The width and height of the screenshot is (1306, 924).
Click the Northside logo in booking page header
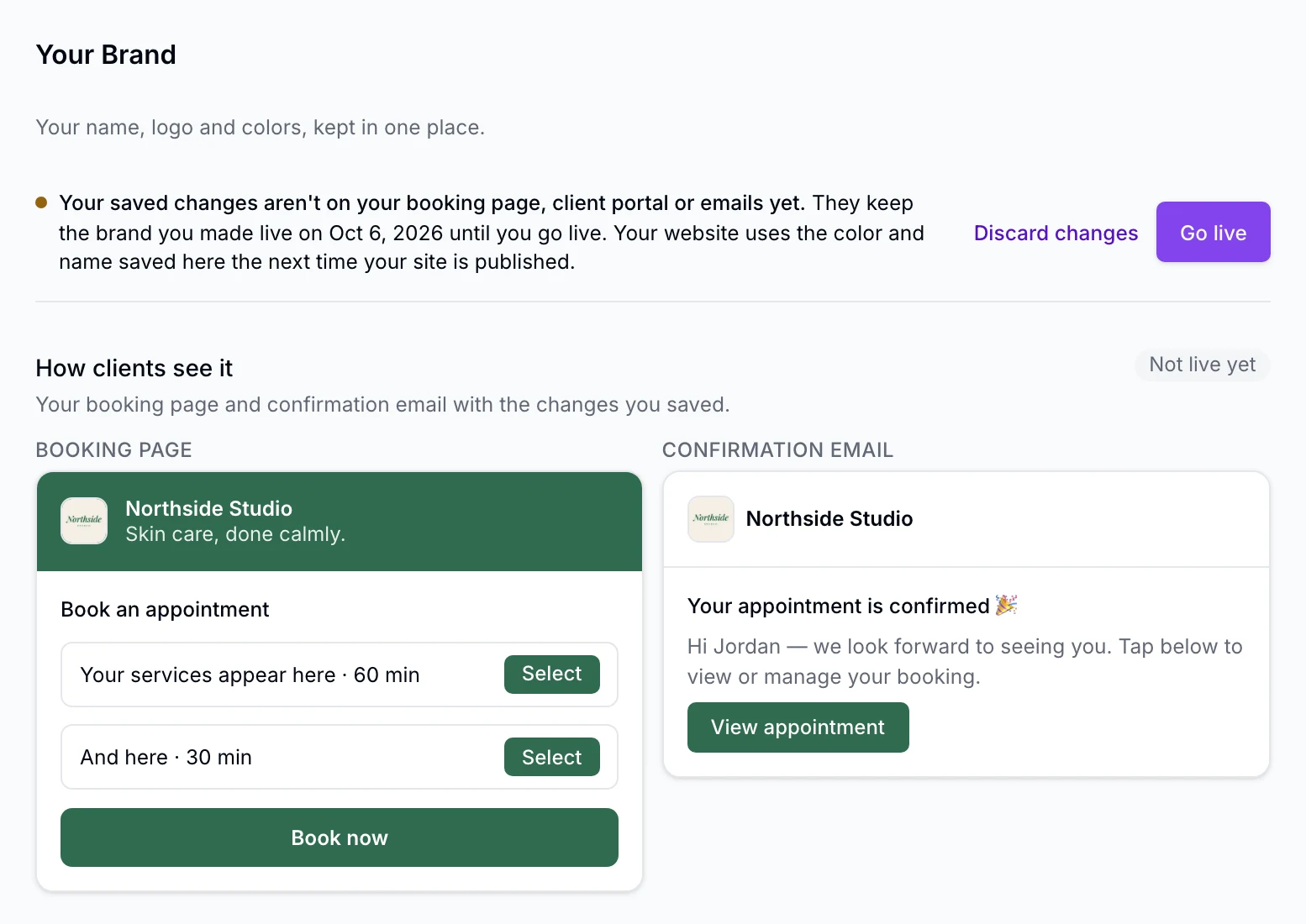click(84, 521)
